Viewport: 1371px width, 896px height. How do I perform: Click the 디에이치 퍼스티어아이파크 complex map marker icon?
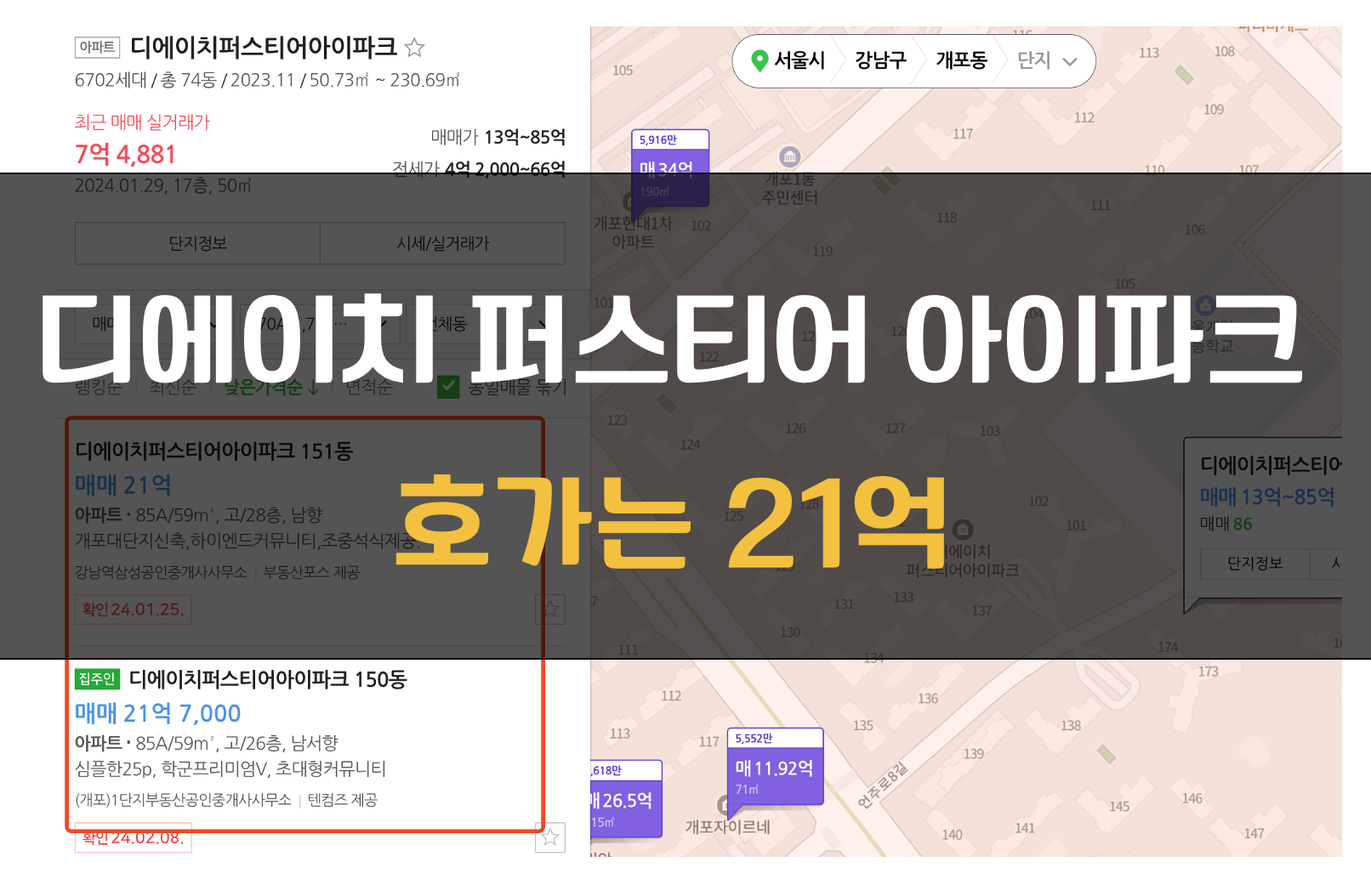click(963, 530)
